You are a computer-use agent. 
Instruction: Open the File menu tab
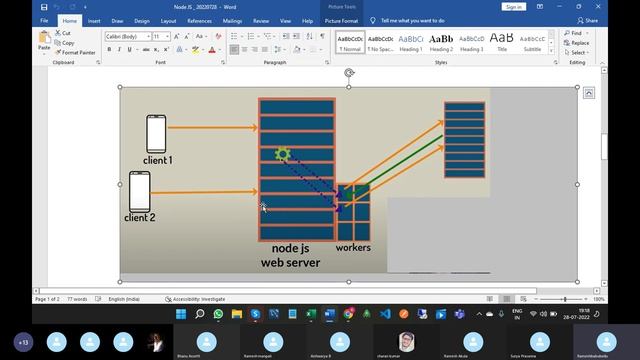tap(44, 21)
